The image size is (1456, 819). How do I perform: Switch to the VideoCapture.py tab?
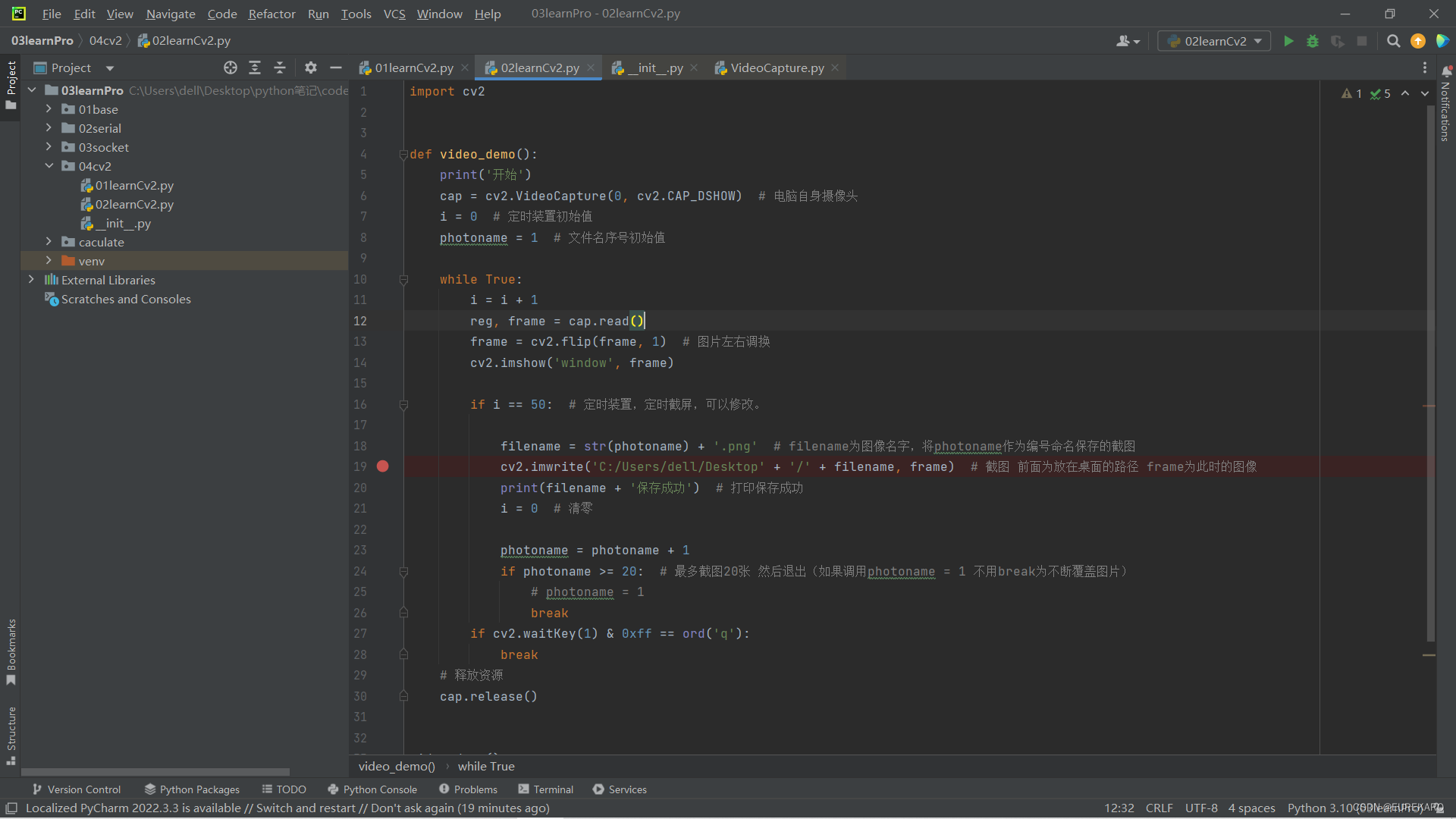777,67
